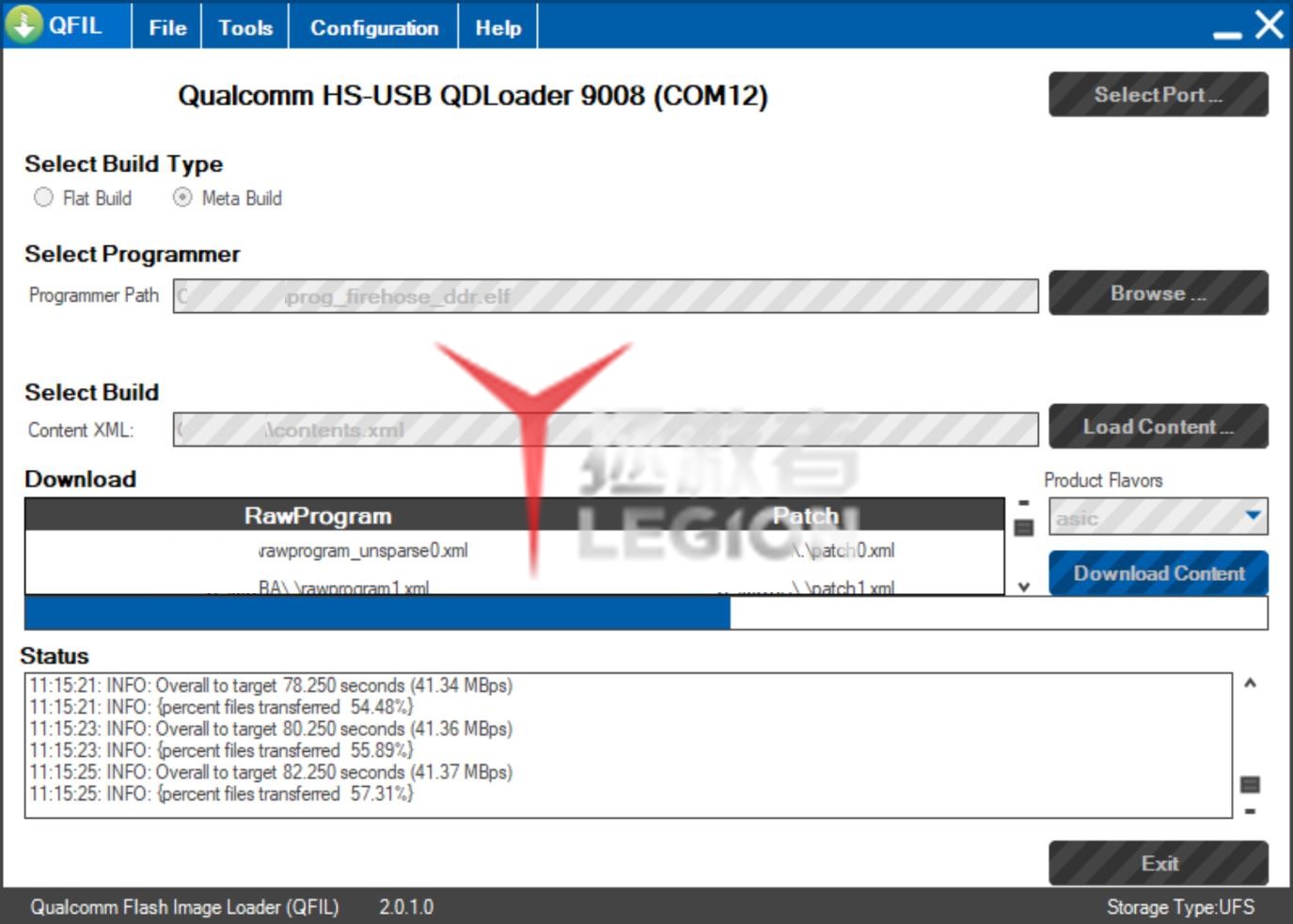The image size is (1293, 924).
Task: Click the 2.0.1.0 version number
Action: click(x=406, y=907)
